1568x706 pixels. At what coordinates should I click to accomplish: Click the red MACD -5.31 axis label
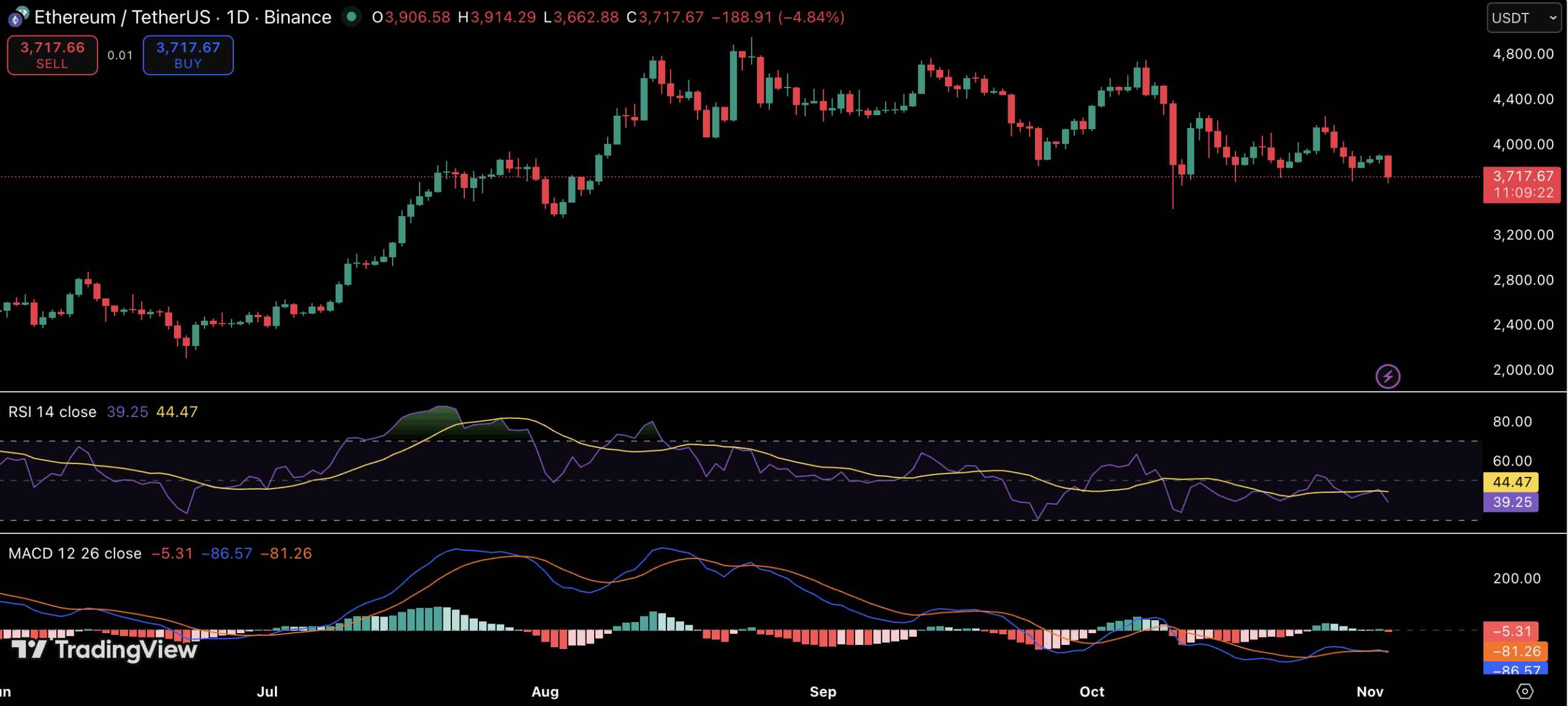(1512, 631)
